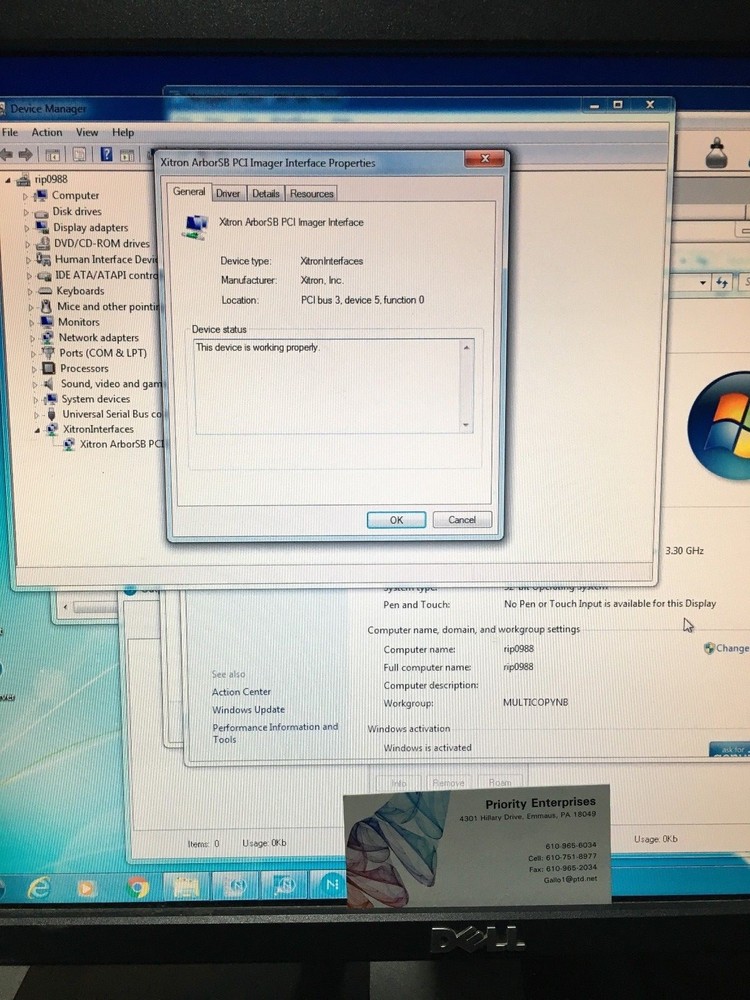This screenshot has width=750, height=1000.
Task: Expand the Sound, video and game controllers arrow
Action: 34,385
